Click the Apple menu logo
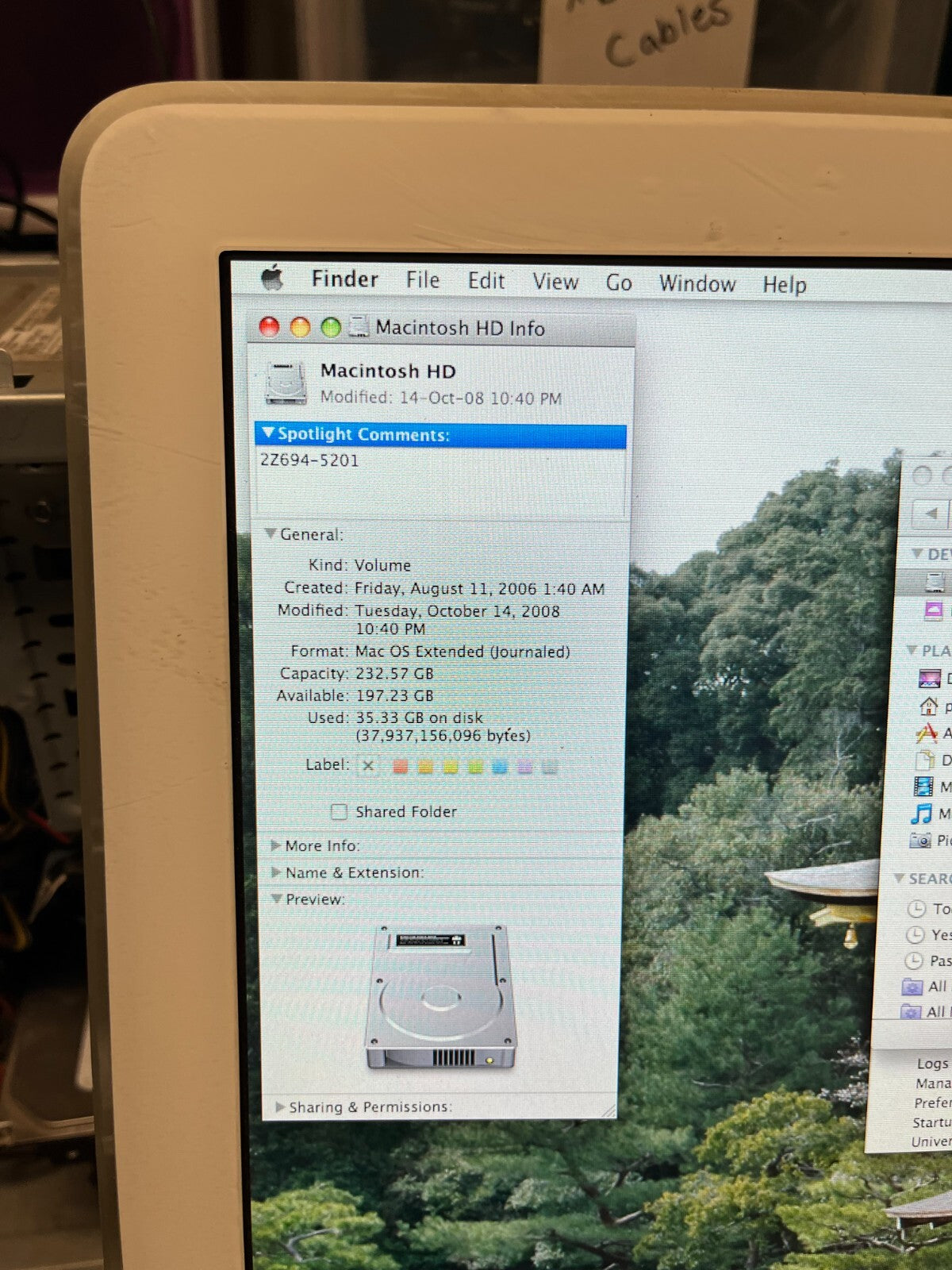This screenshot has height=1270, width=952. 272,279
